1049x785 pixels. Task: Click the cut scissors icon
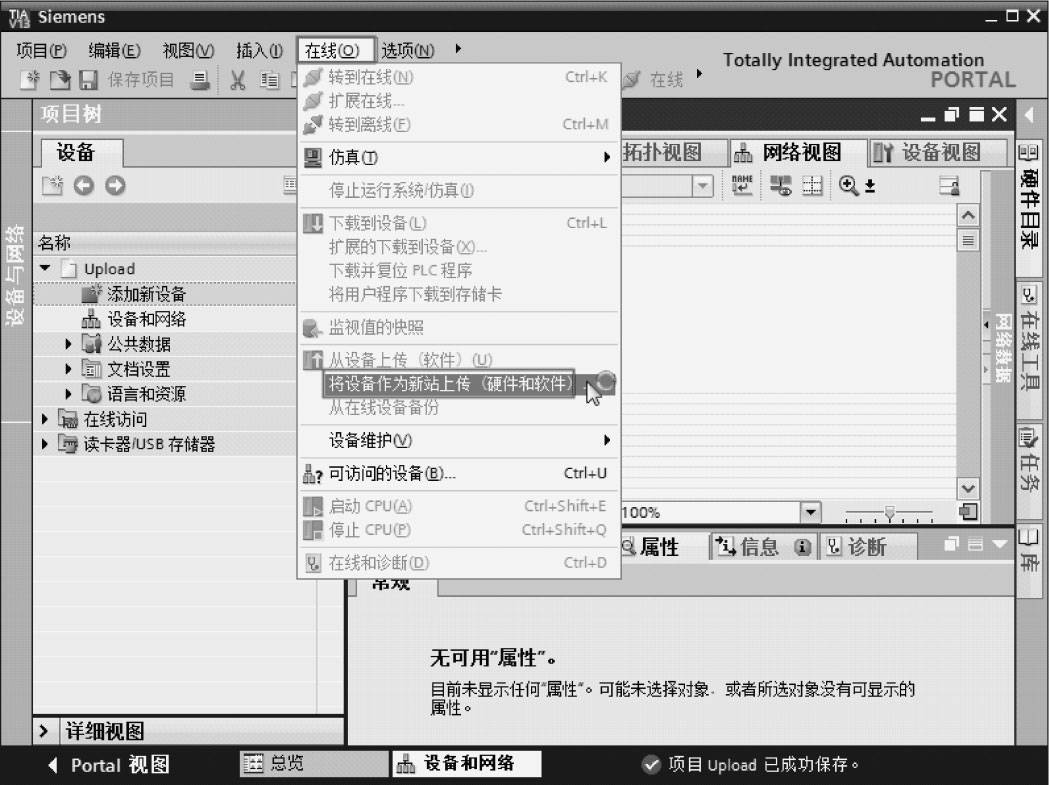click(x=237, y=80)
